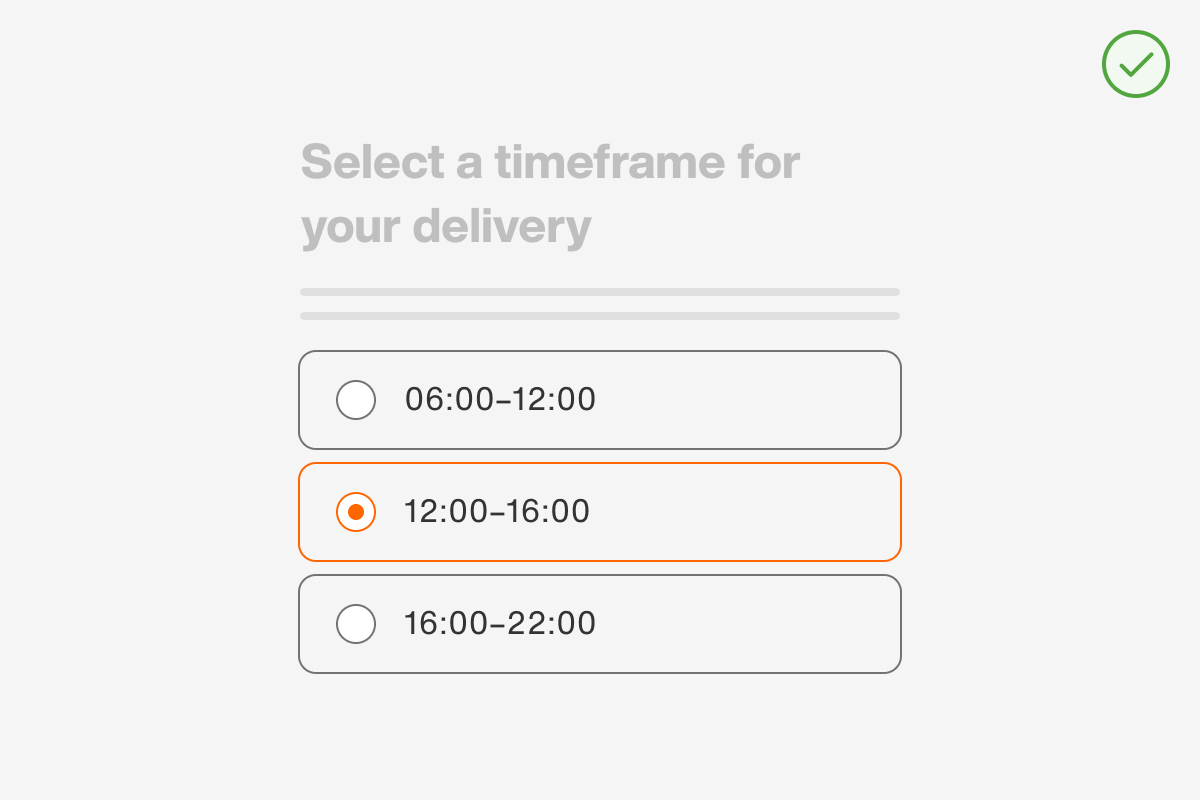This screenshot has width=1200, height=800.
Task: Click the orange dot inside the selected radio
Action: [x=356, y=512]
